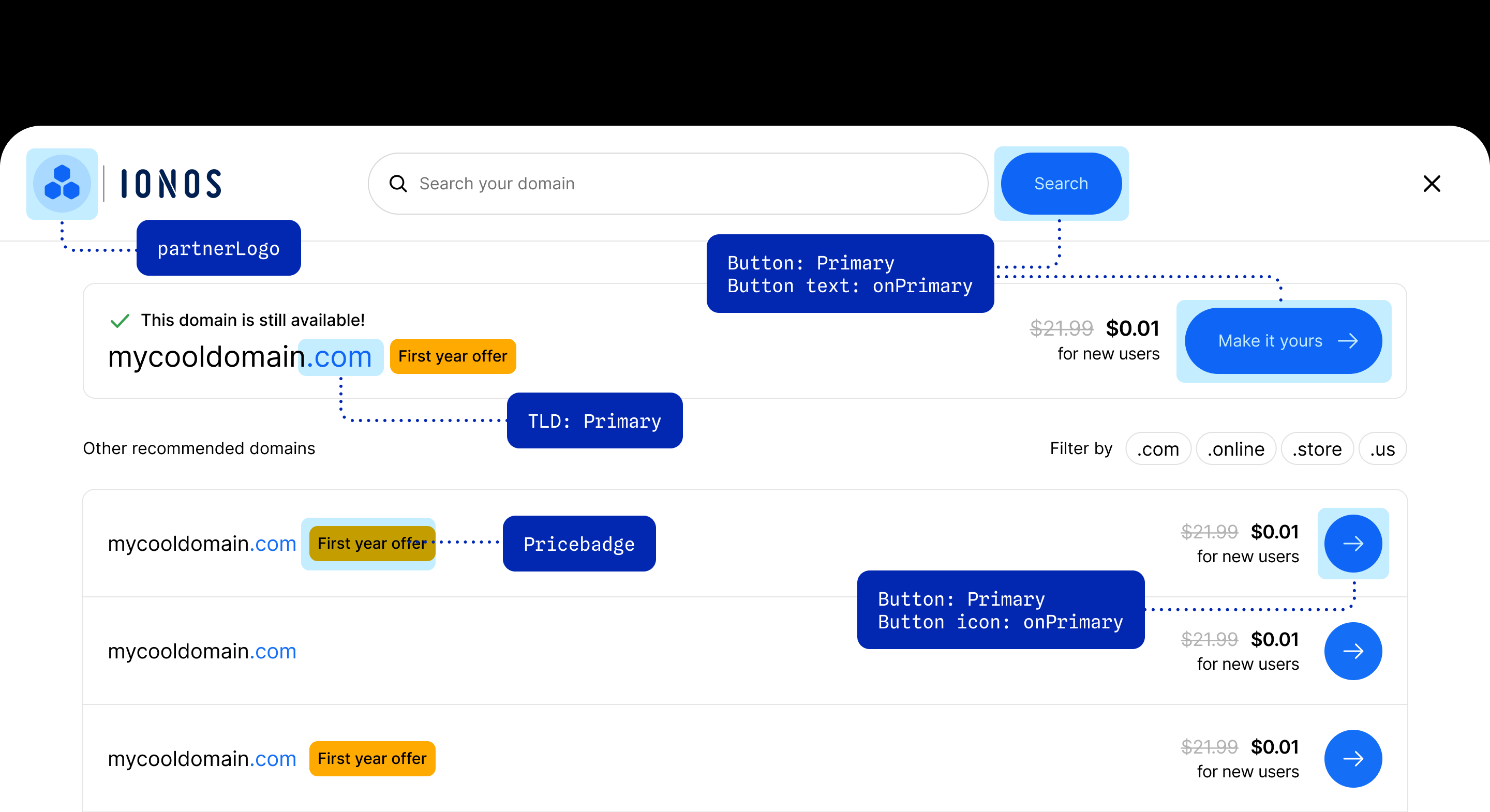Toggle the .store filter chip

click(1317, 449)
